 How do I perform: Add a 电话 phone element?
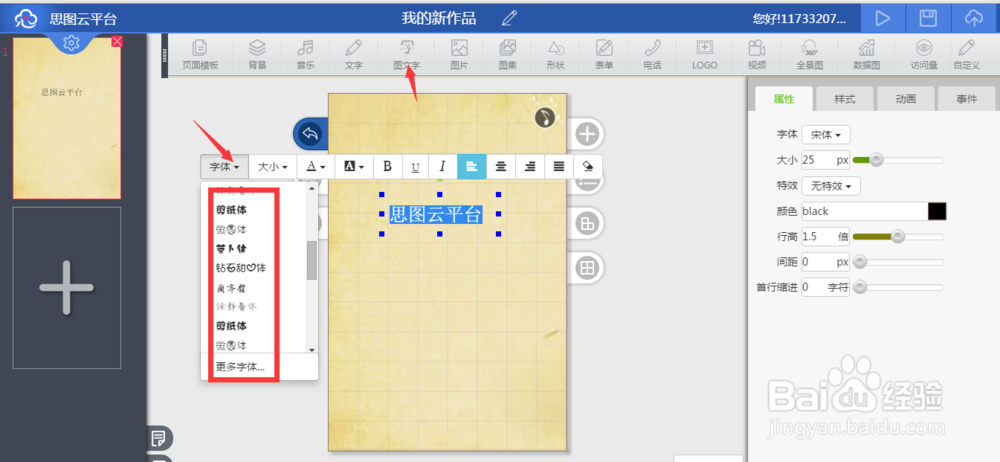pos(652,54)
